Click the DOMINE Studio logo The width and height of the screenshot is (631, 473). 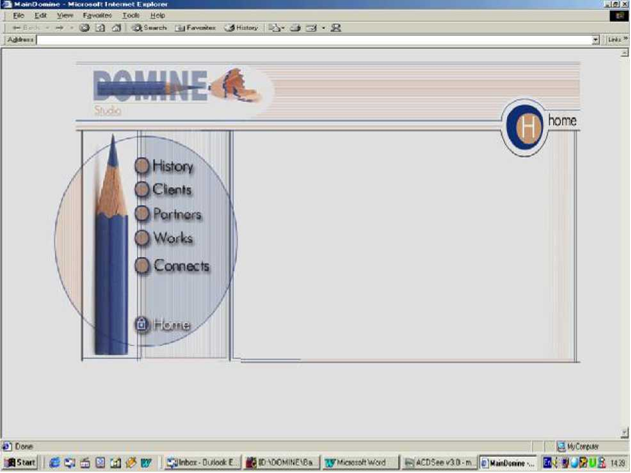click(177, 91)
